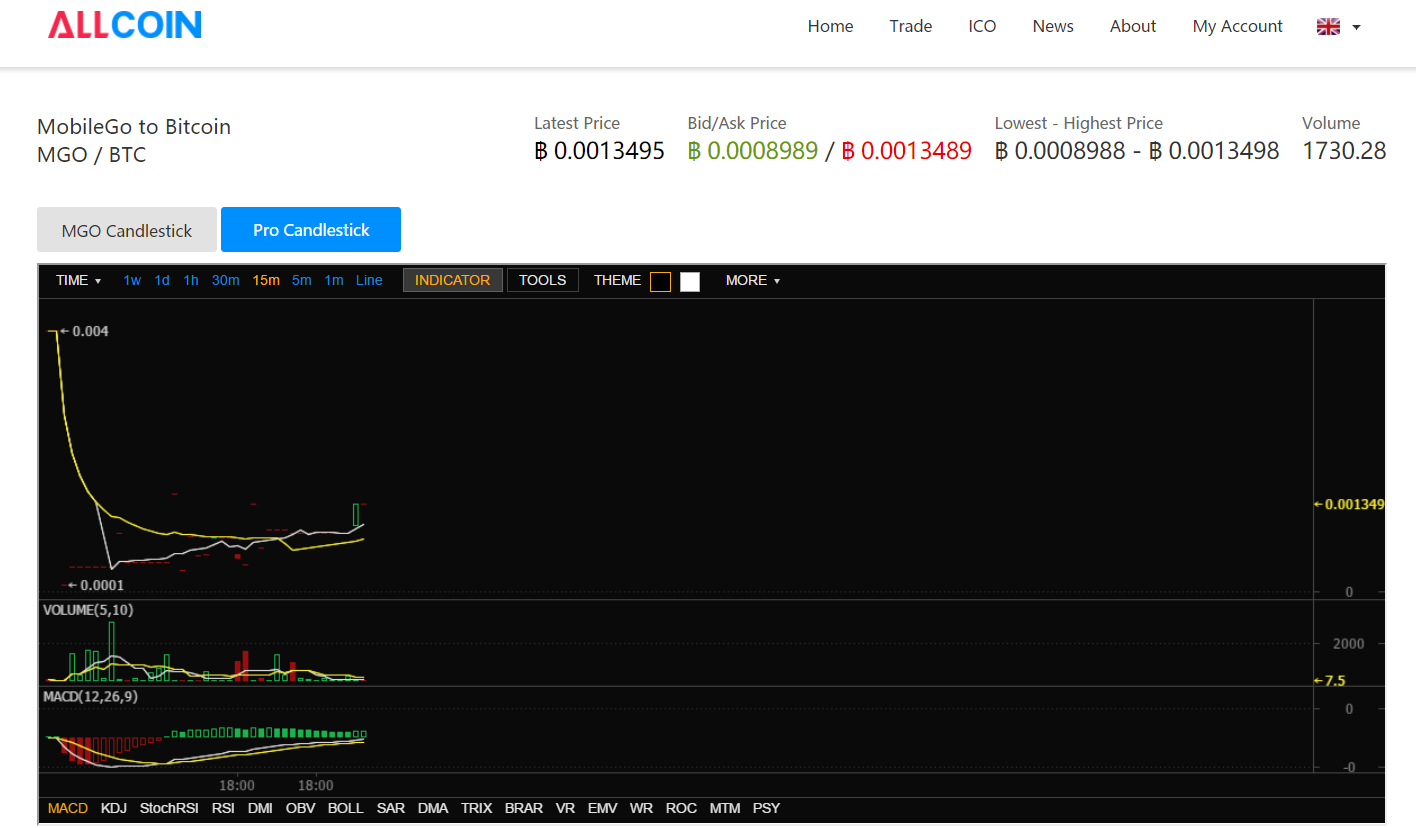Activate the EMV indicator
The width and height of the screenshot is (1416, 828).
pyautogui.click(x=603, y=808)
